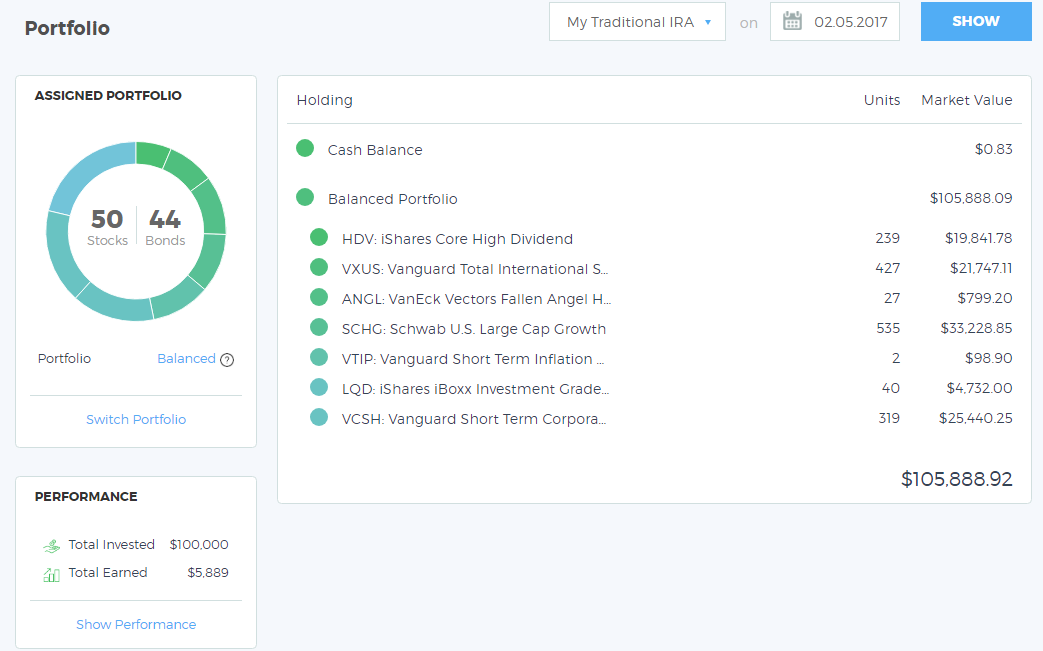
Task: Open the Show Performance link
Action: 136,625
